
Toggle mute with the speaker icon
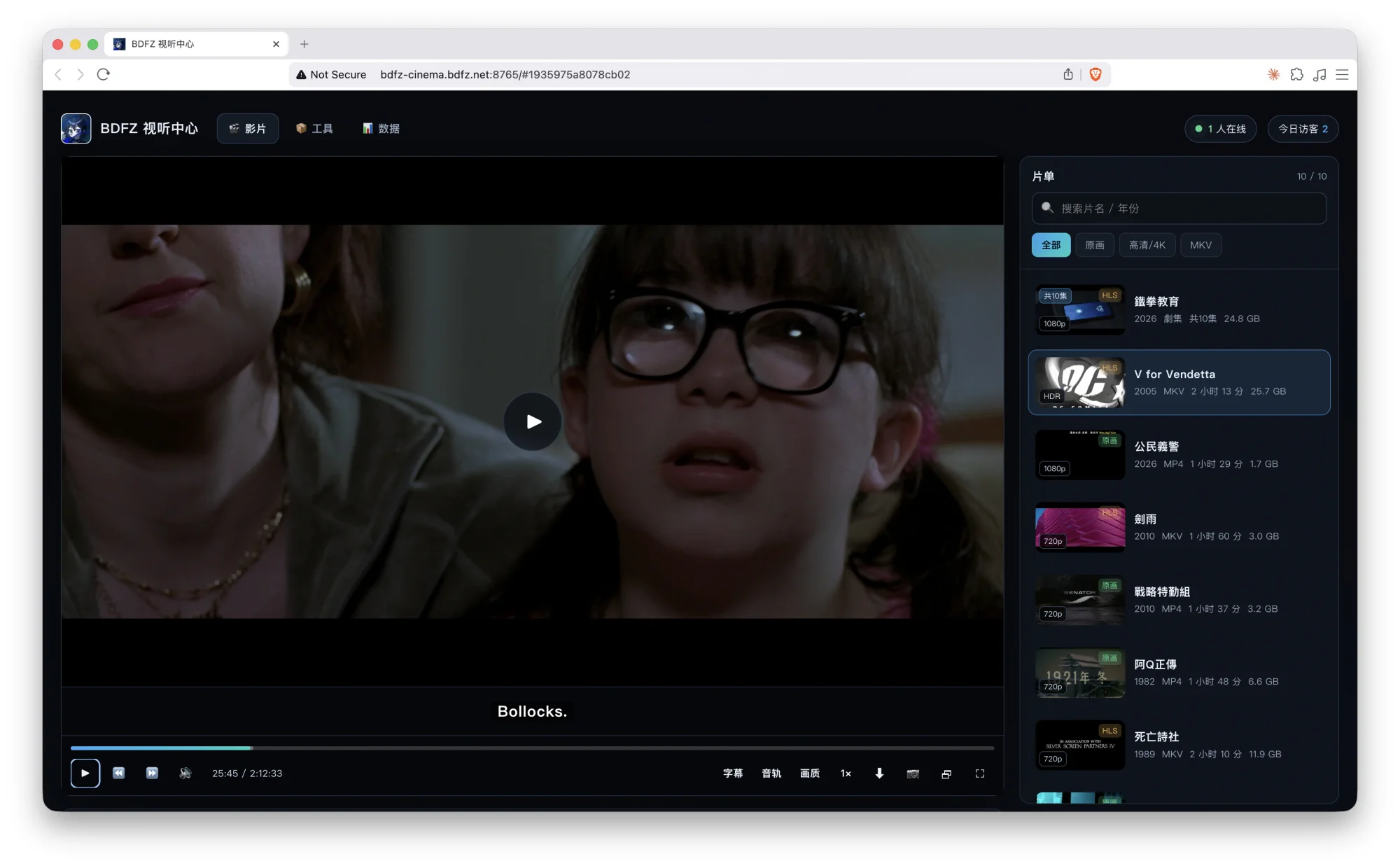pos(185,773)
